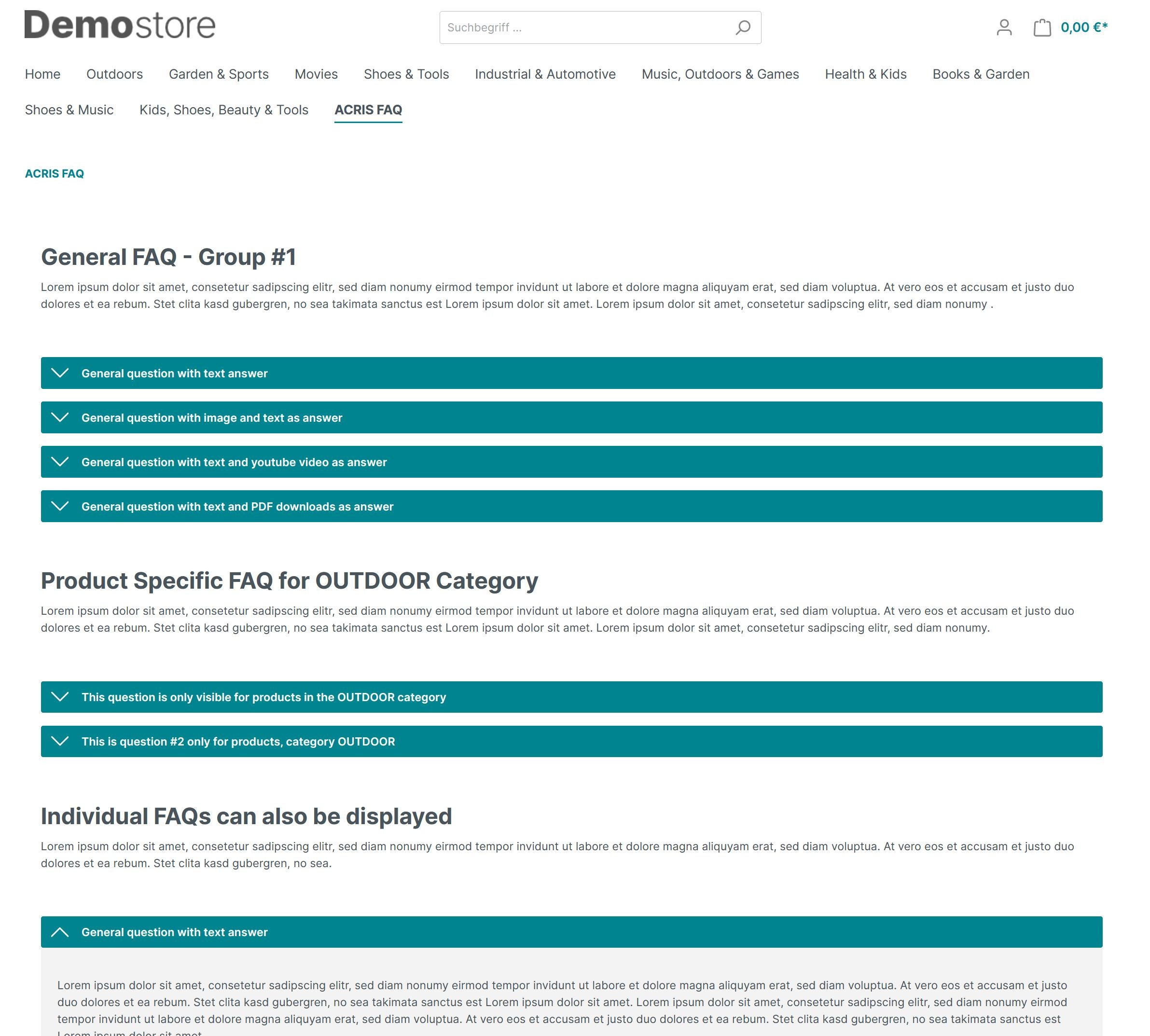Open the Industrial & Automotive category

(x=545, y=74)
